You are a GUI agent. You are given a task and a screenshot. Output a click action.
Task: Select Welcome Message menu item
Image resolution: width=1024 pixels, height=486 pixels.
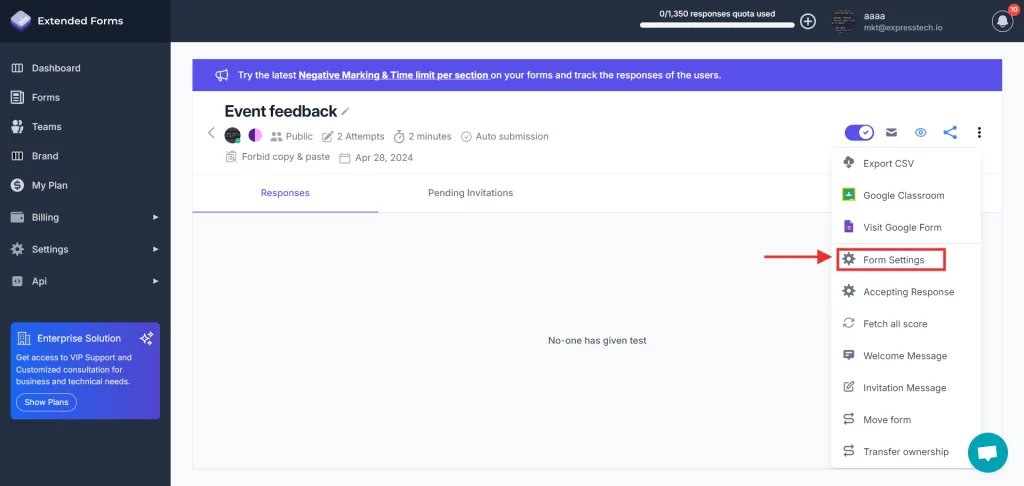point(906,355)
